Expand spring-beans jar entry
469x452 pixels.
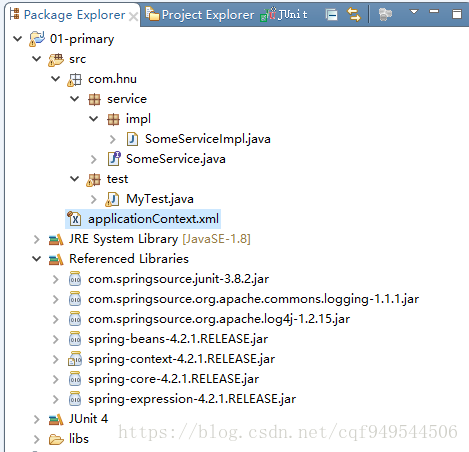(55, 339)
